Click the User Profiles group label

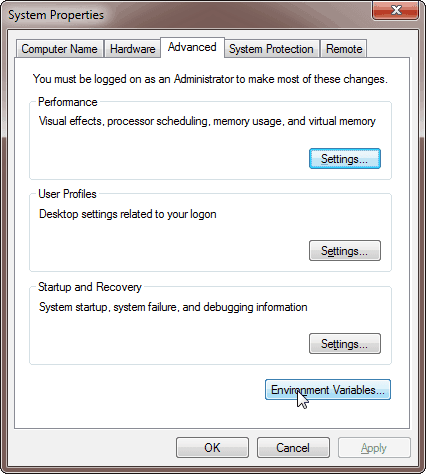tap(67, 194)
